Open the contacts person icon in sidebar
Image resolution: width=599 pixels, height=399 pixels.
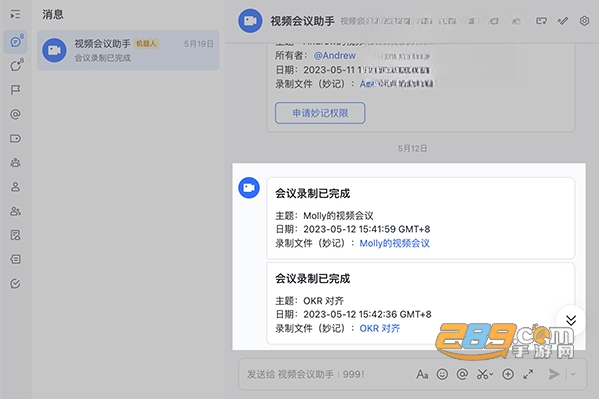click(15, 187)
